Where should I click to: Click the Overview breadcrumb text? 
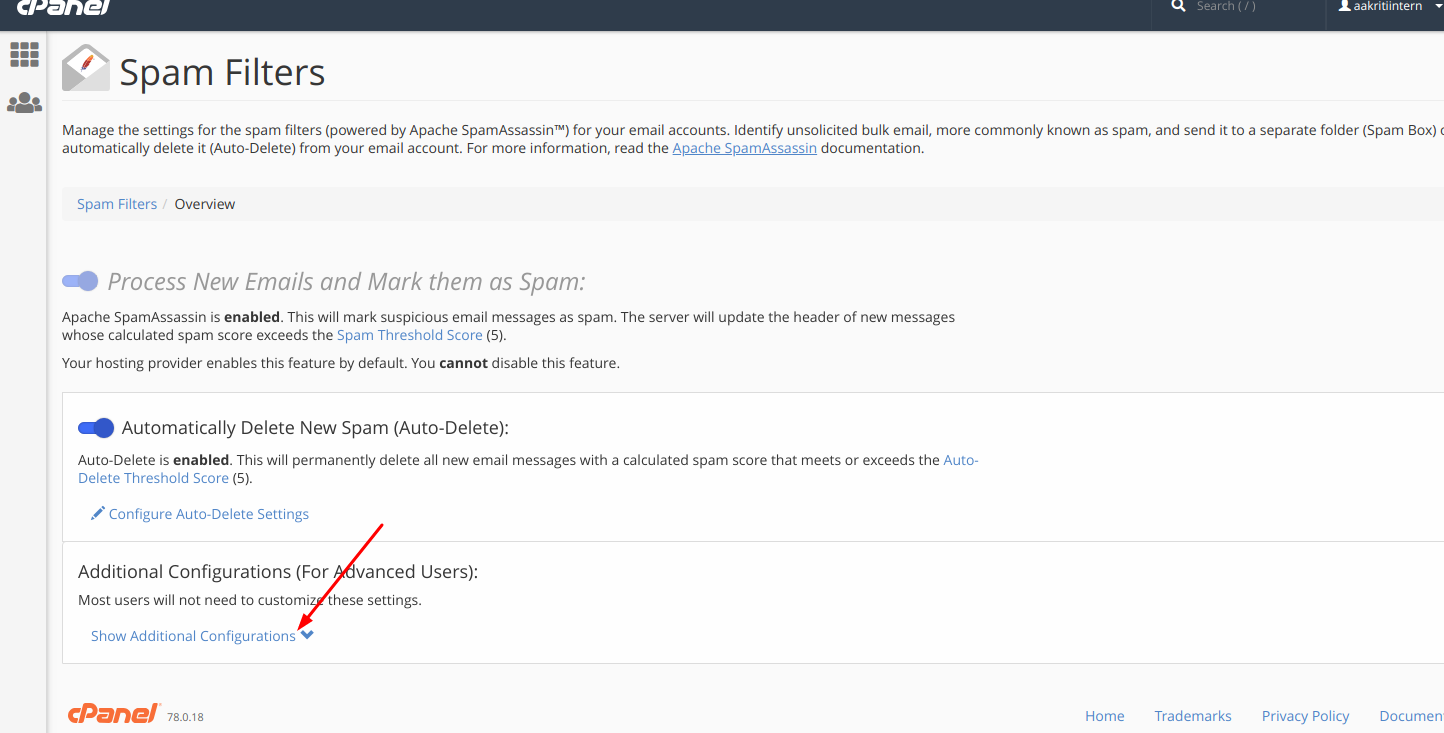pyautogui.click(x=205, y=204)
